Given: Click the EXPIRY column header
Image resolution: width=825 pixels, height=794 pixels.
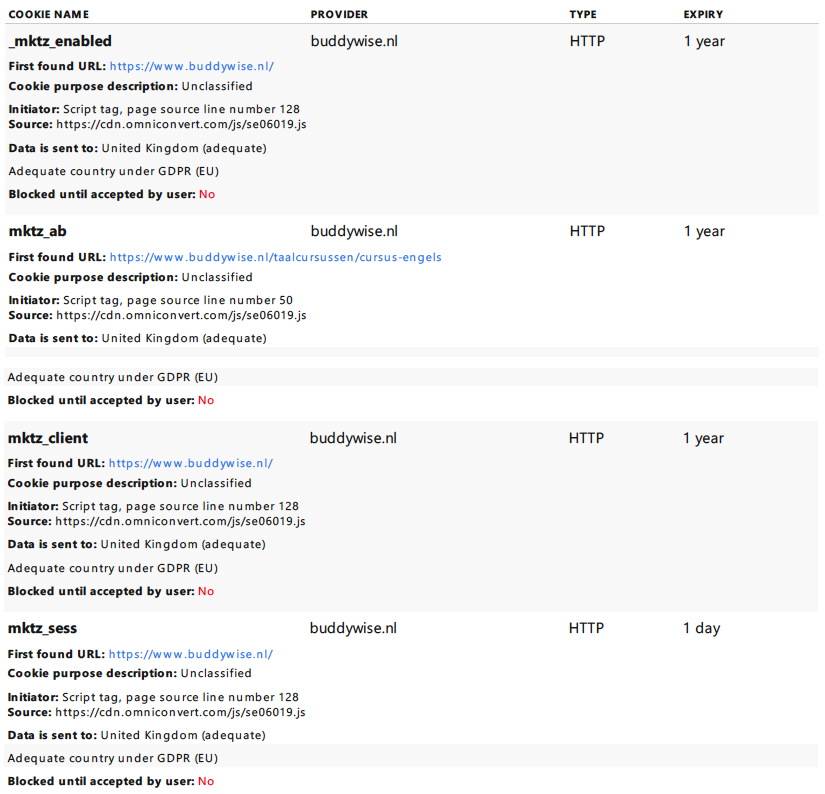Looking at the screenshot, I should click(x=703, y=15).
